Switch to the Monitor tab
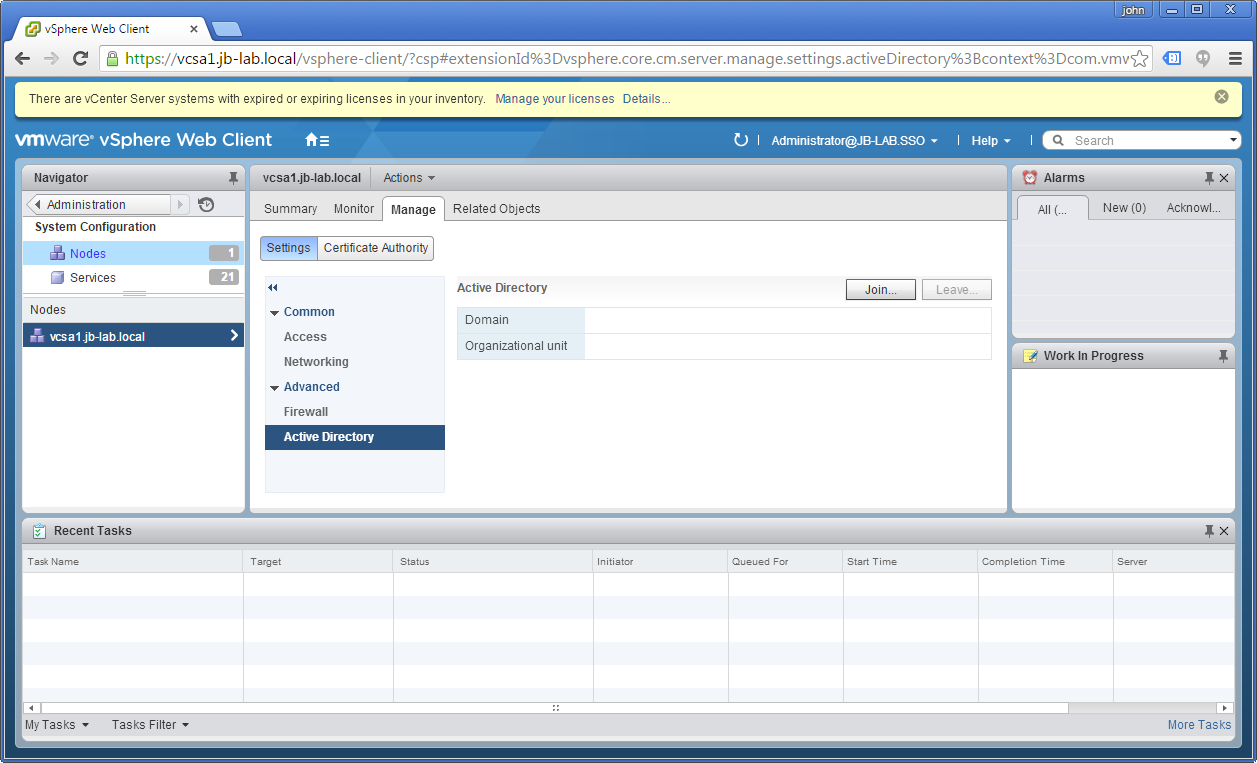Image resolution: width=1257 pixels, height=763 pixels. (354, 209)
